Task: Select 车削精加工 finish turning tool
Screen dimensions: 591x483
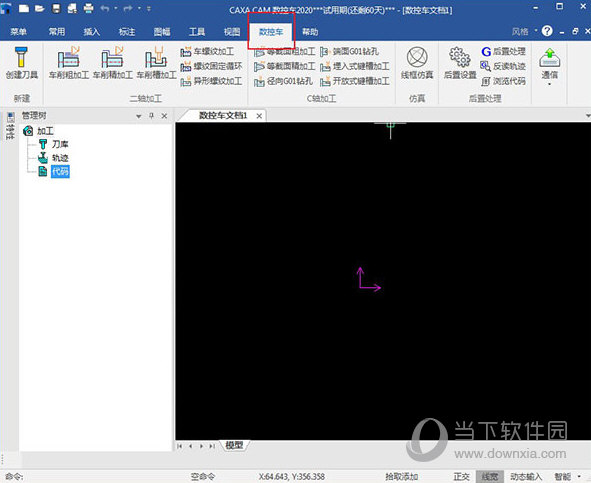Action: (x=113, y=63)
